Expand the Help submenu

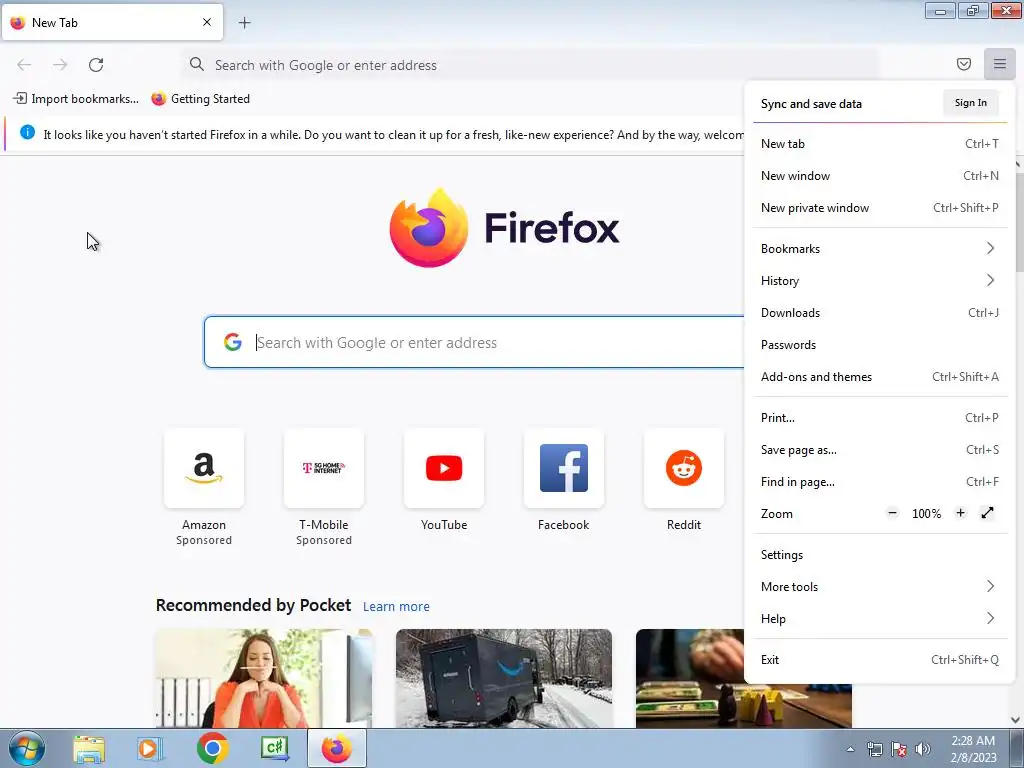point(880,618)
